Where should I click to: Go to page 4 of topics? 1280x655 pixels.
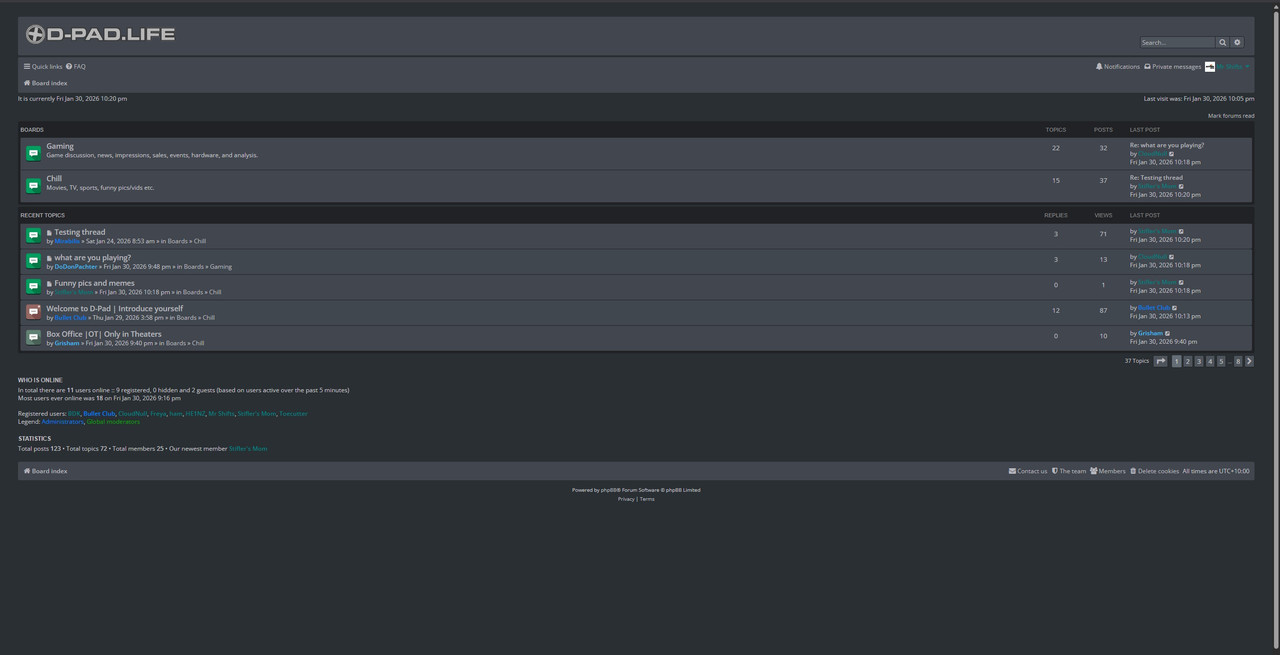pos(1210,361)
